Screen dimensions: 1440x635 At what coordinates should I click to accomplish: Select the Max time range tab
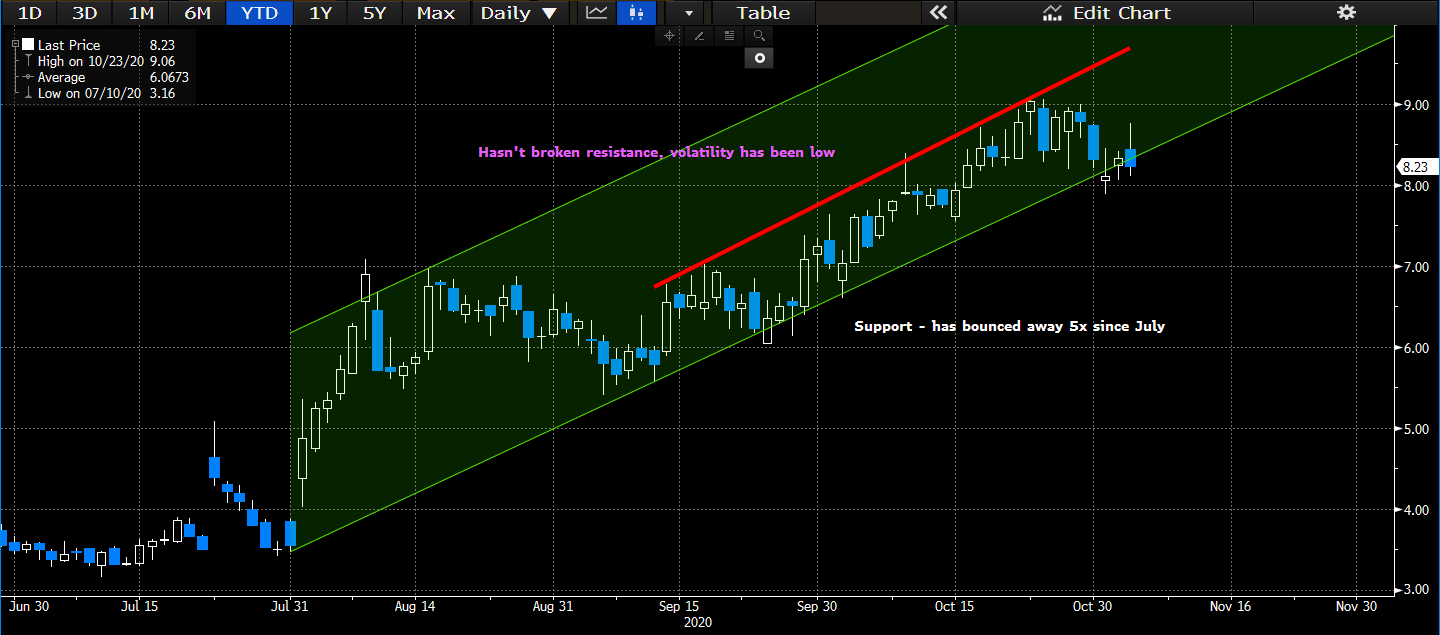pos(435,13)
